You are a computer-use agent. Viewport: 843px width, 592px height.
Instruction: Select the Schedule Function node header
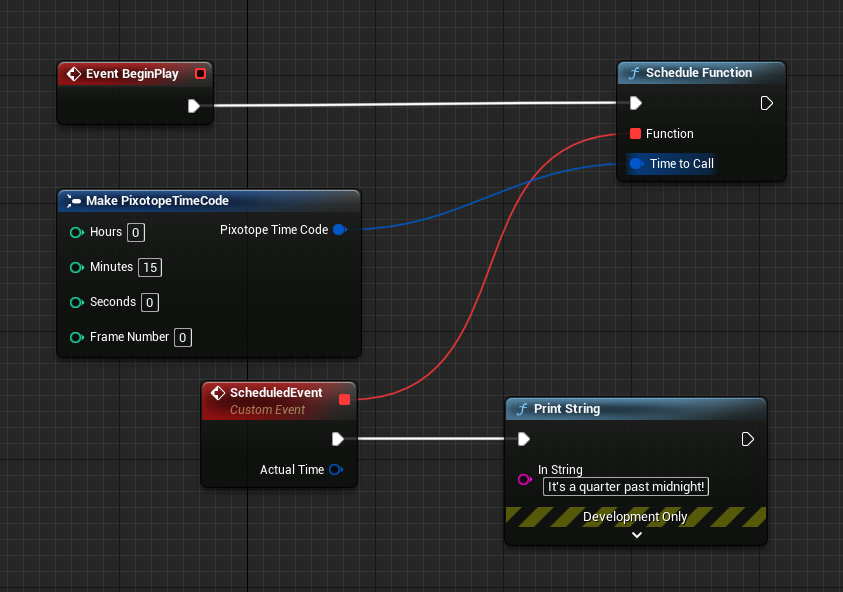click(x=698, y=73)
